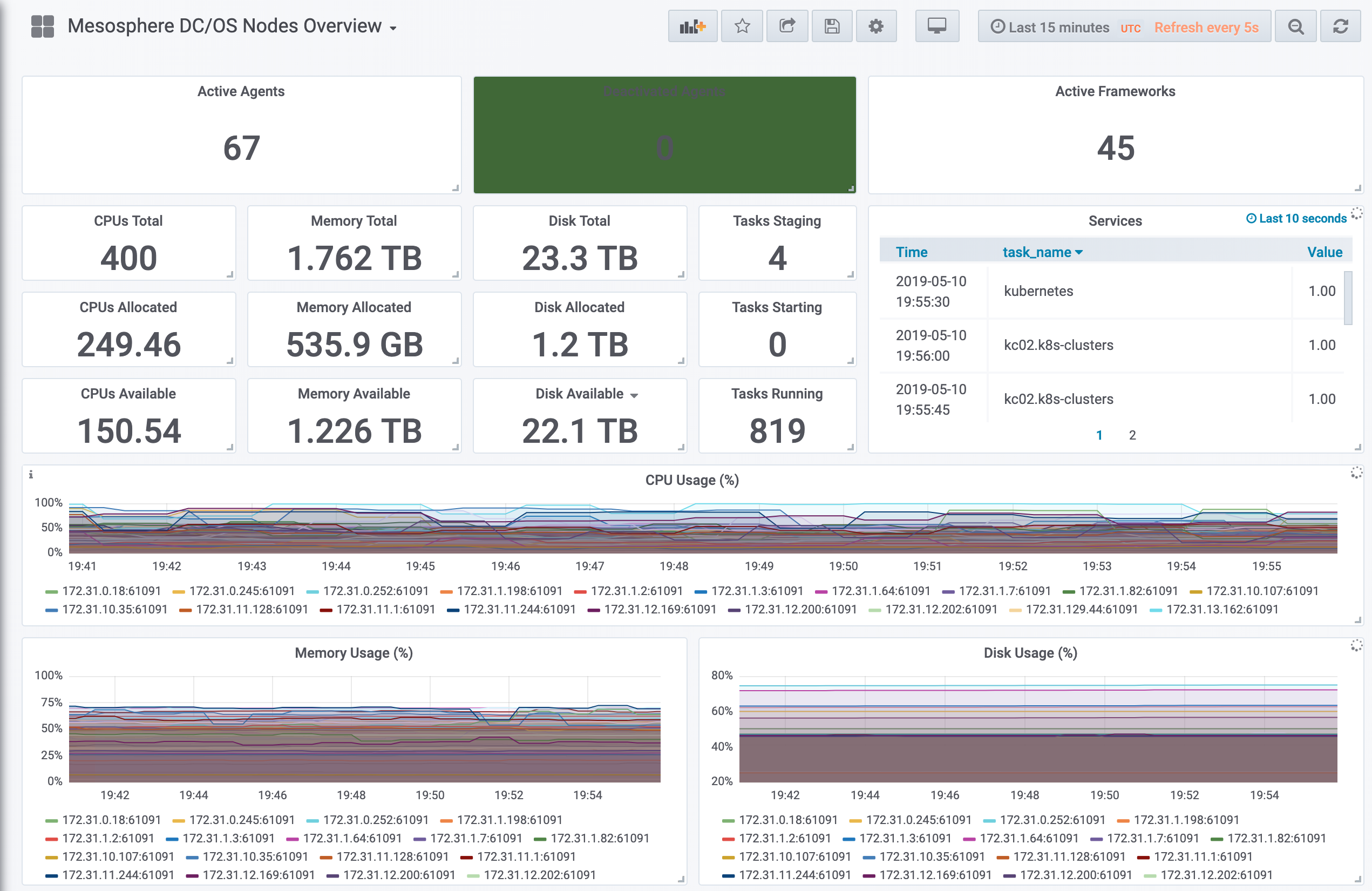
Task: Click the Tasks Staging panel title
Action: pyautogui.click(x=777, y=221)
